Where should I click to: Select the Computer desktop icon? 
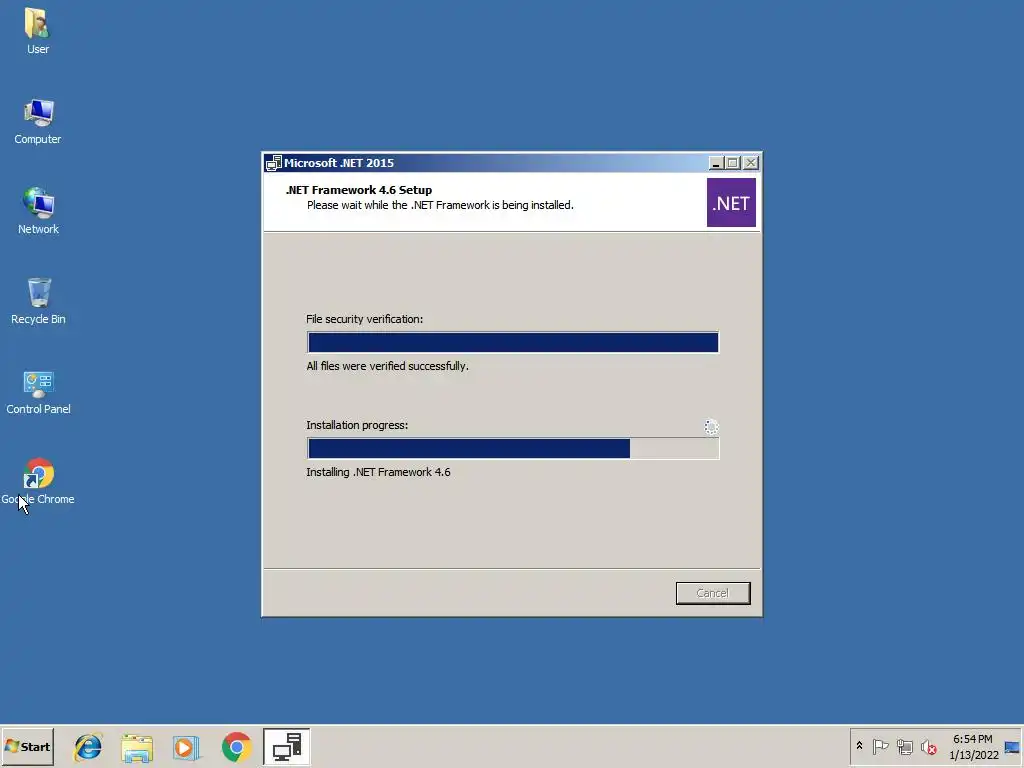point(37,121)
